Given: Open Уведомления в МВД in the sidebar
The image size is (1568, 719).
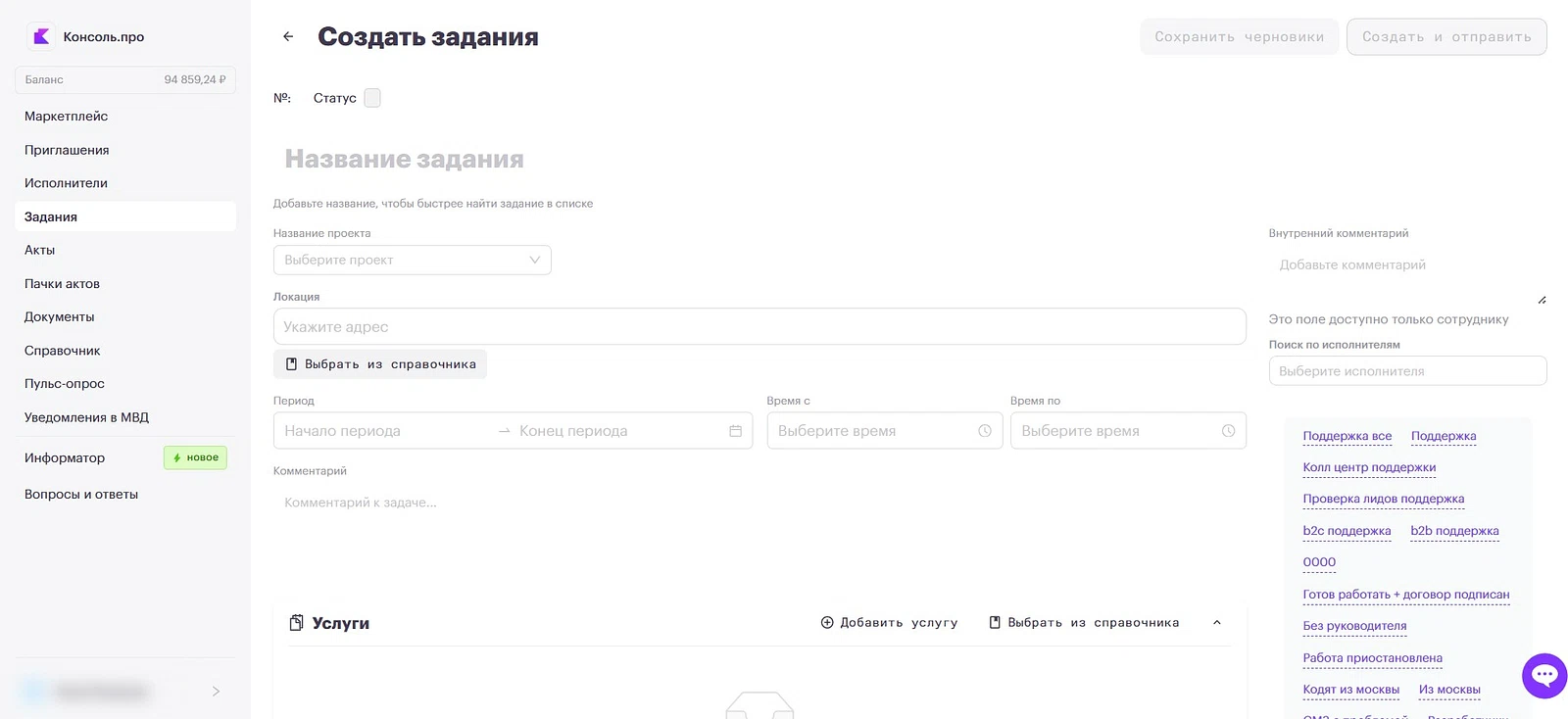Looking at the screenshot, I should (125, 417).
